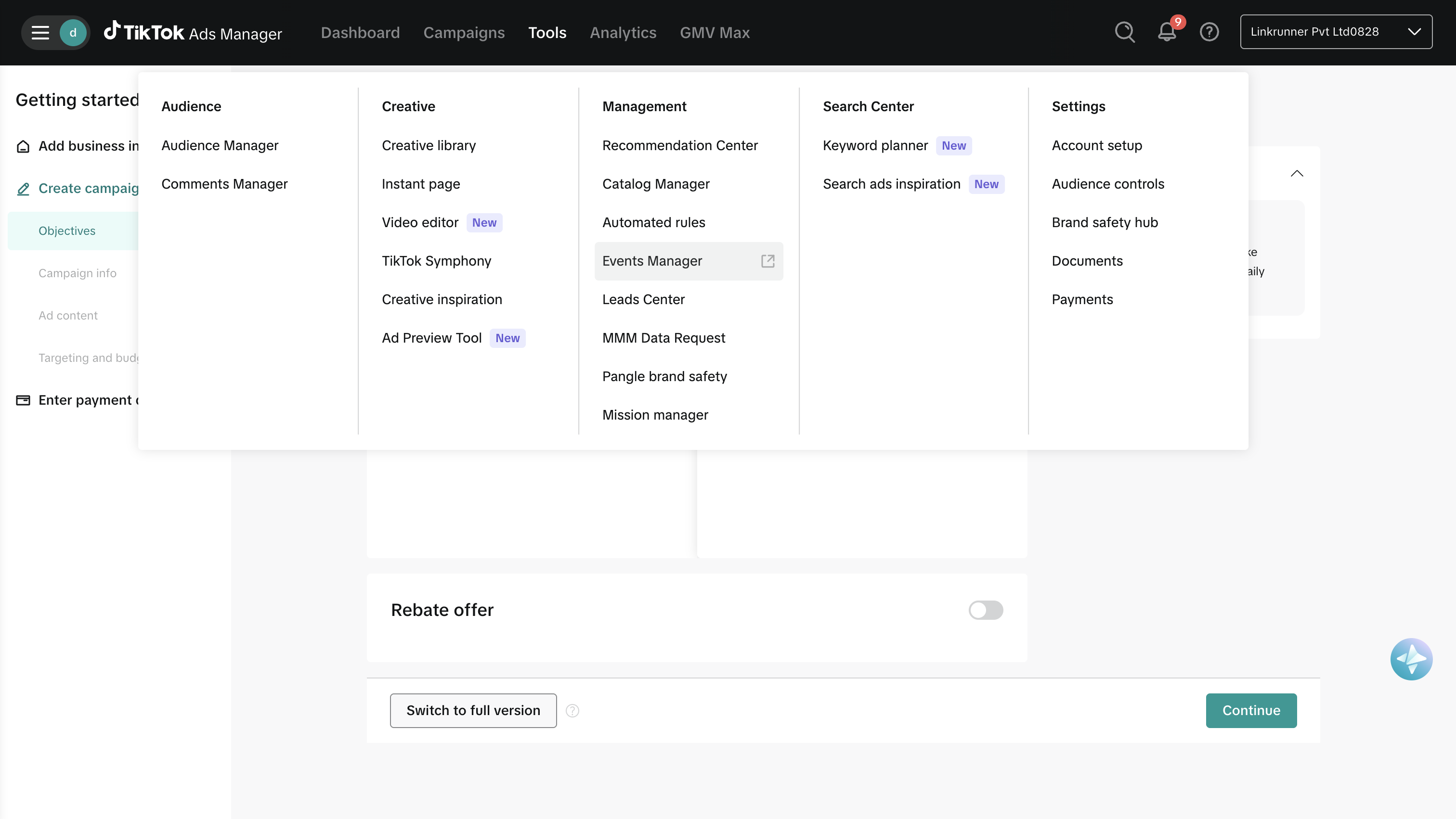Open Video editor tool
Viewport: 1456px width, 819px height.
420,222
